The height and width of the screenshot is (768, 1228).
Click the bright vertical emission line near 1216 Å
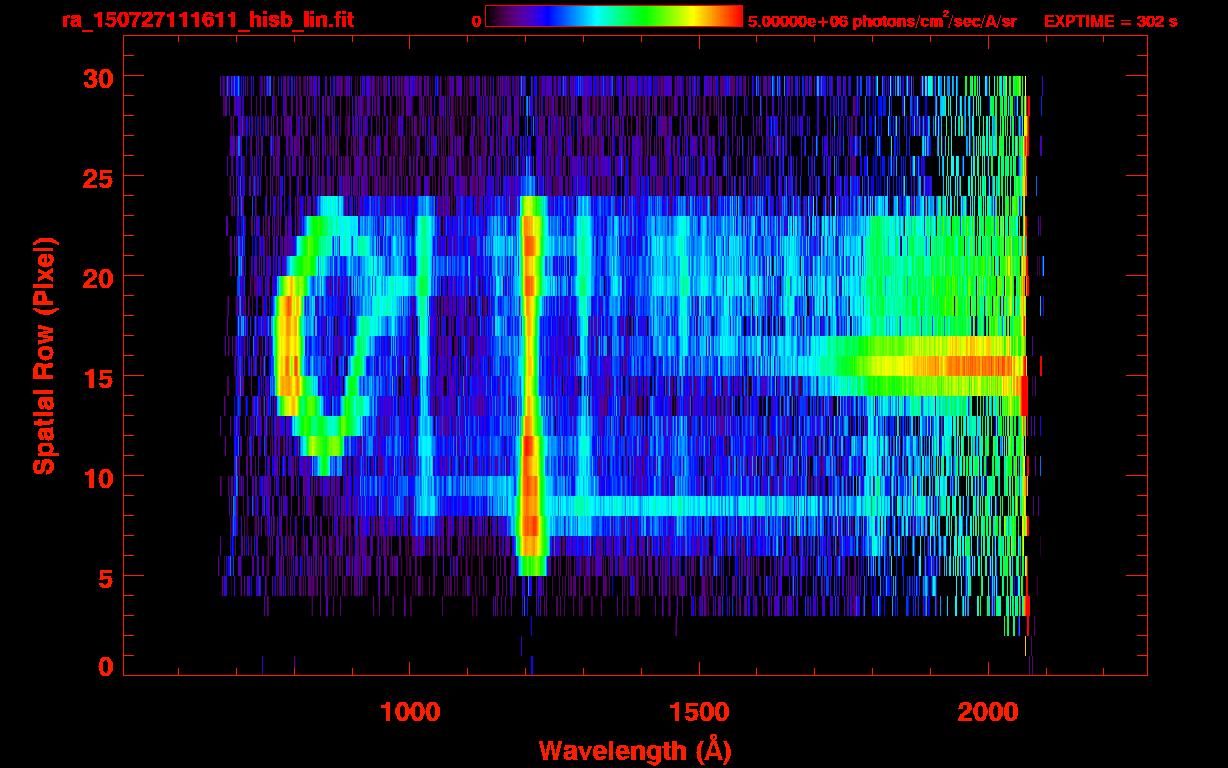point(531,385)
